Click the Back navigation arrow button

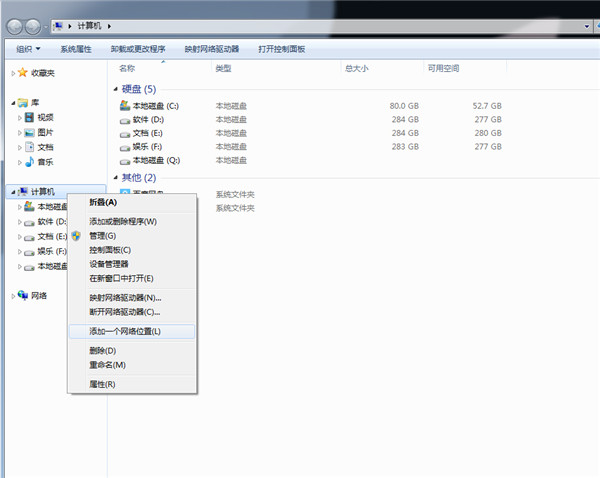(13, 23)
